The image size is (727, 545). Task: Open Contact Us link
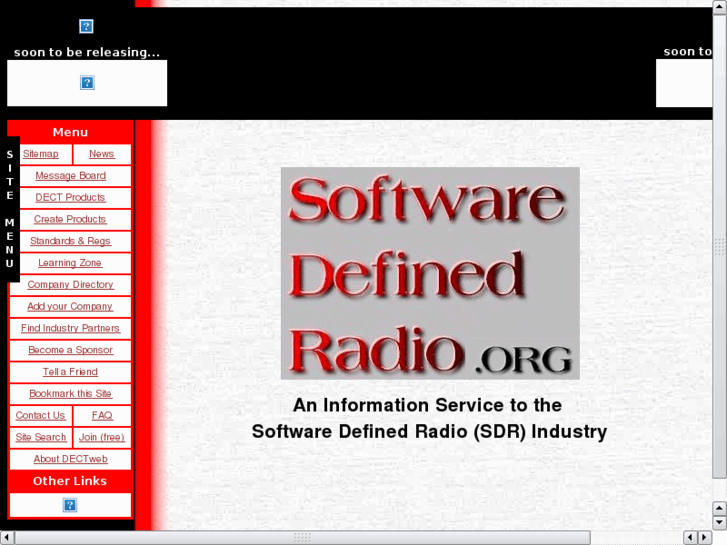pyautogui.click(x=40, y=416)
